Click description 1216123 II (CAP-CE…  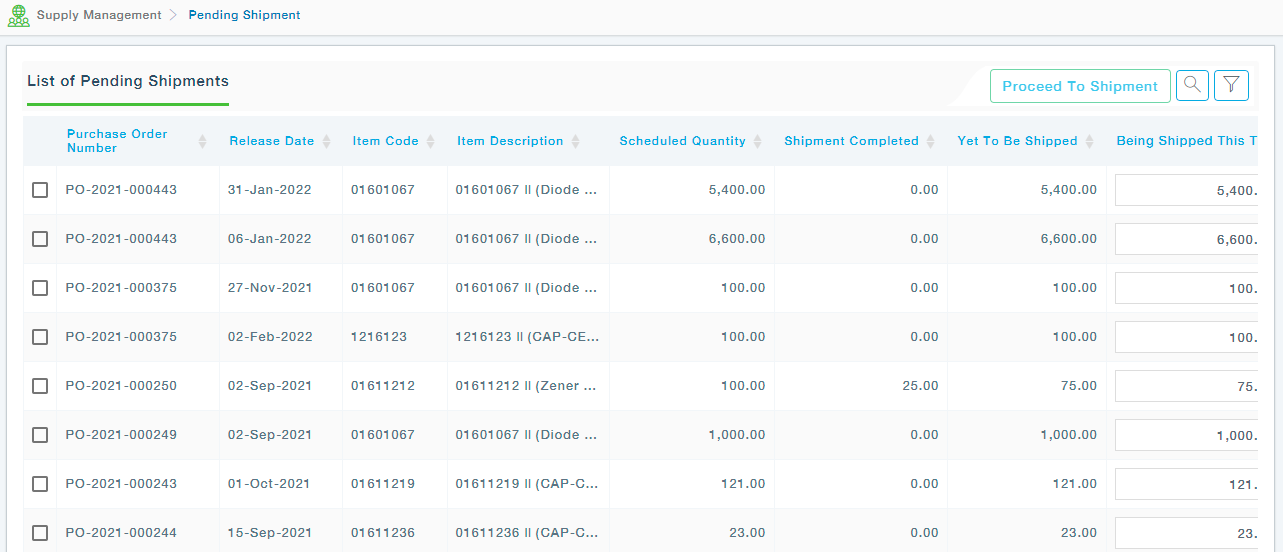[527, 337]
